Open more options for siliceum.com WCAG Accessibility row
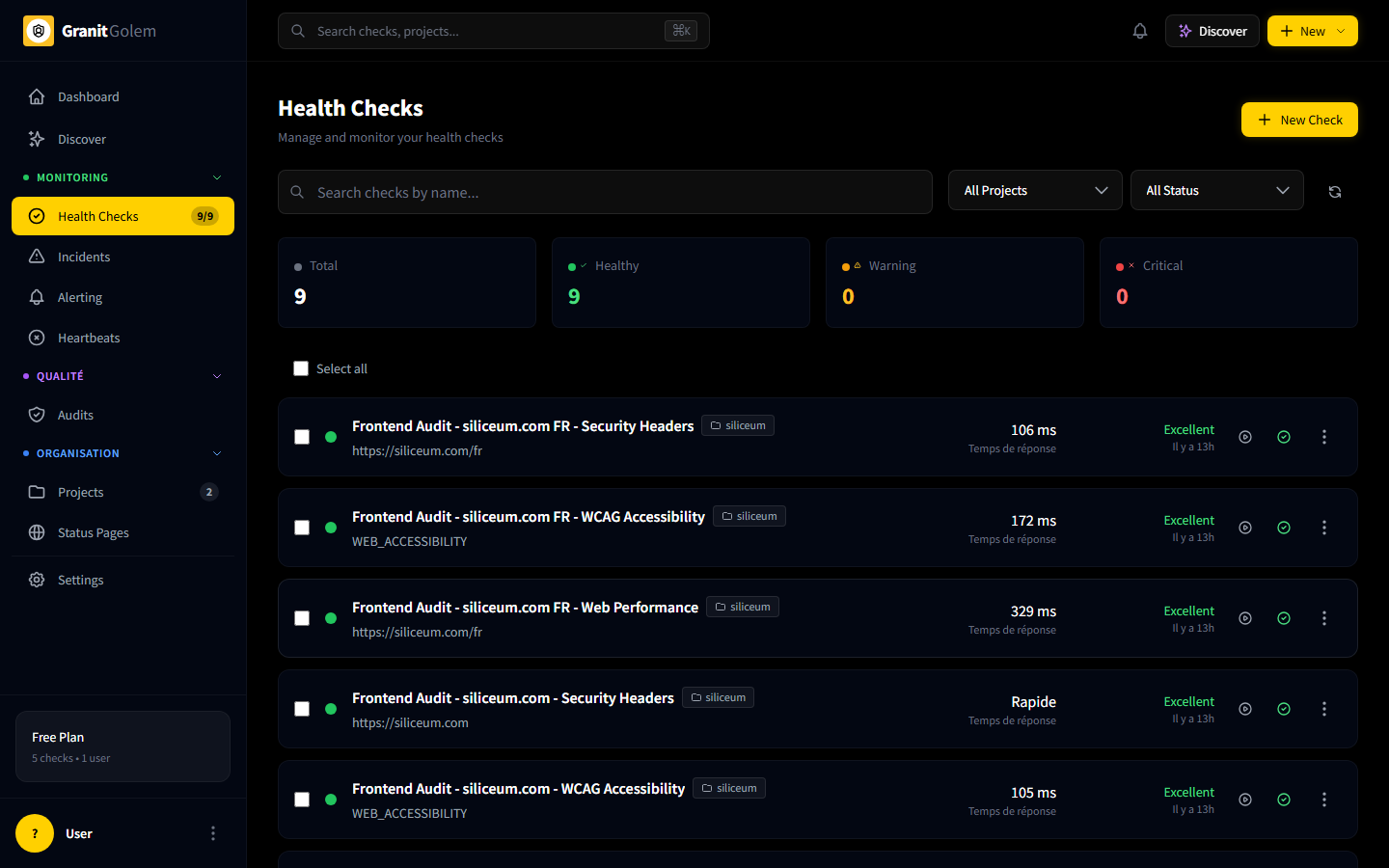 1324,800
